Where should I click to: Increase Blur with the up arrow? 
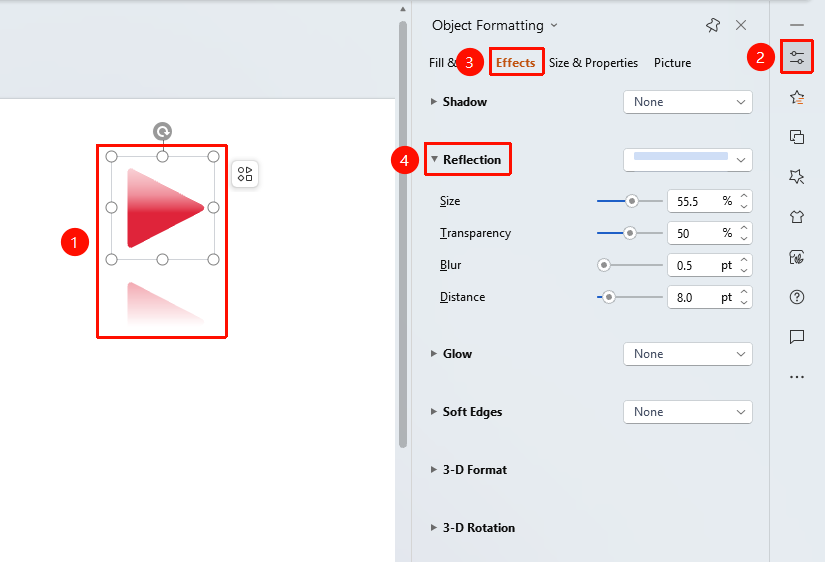tap(744, 260)
